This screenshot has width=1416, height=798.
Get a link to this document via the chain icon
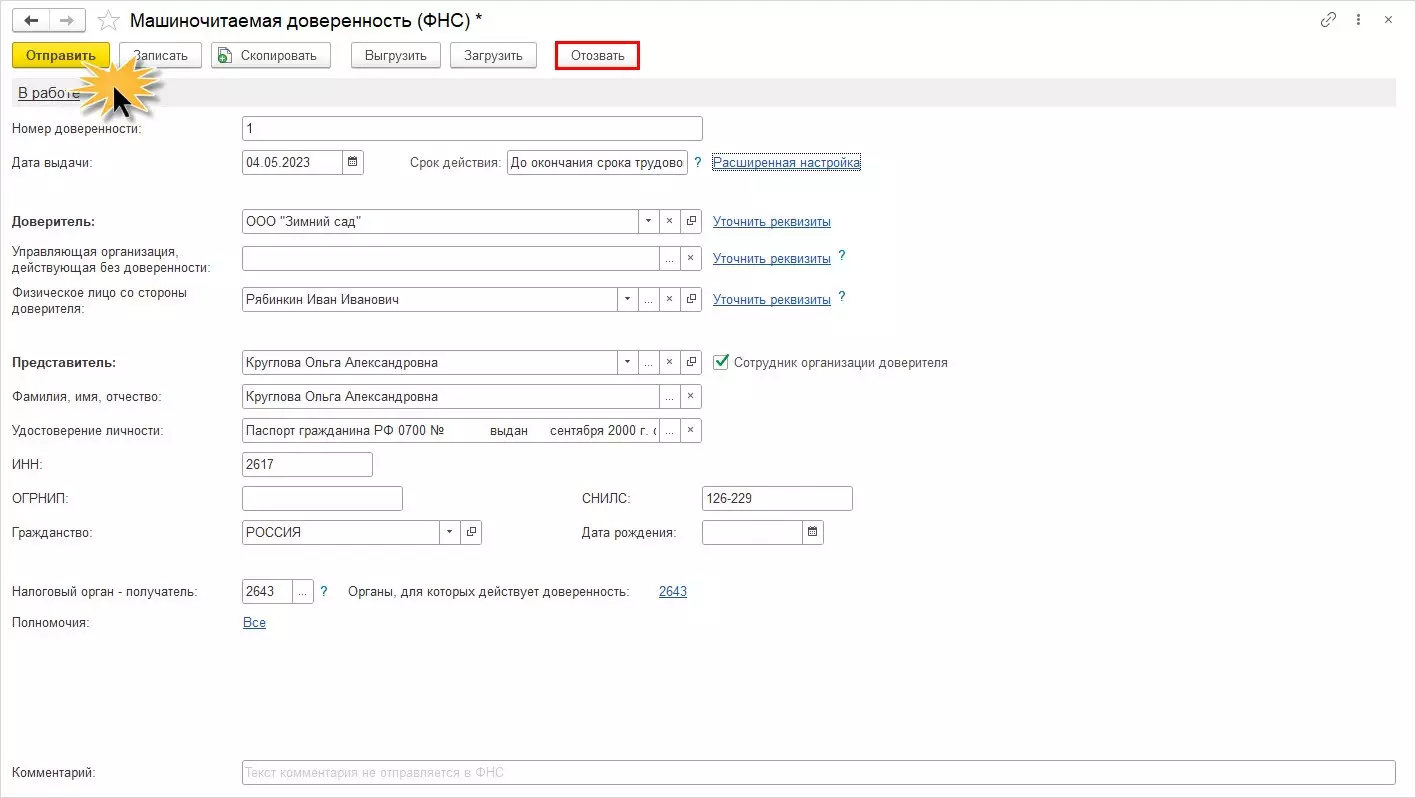coord(1329,19)
